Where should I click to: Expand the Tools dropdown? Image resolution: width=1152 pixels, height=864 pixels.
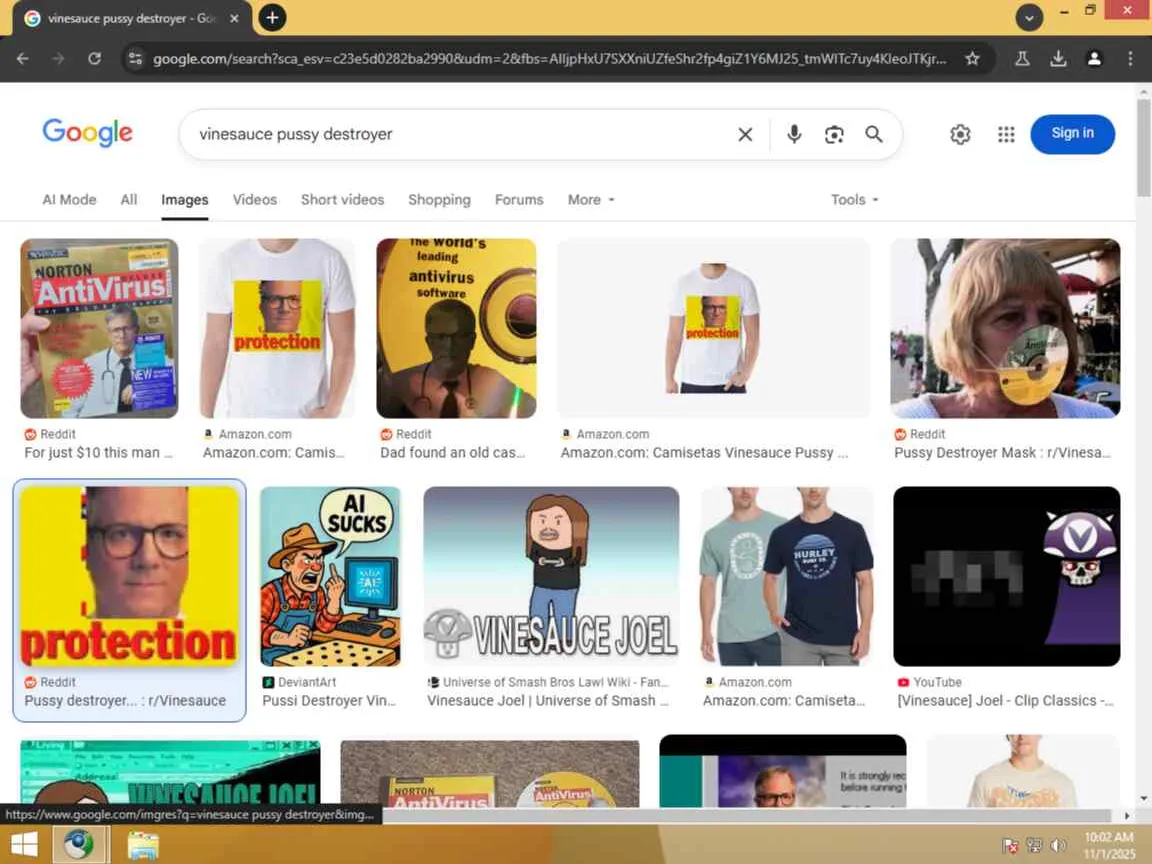tap(854, 200)
